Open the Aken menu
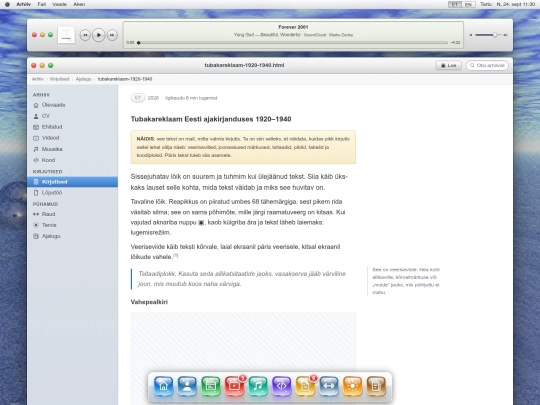 79,4
